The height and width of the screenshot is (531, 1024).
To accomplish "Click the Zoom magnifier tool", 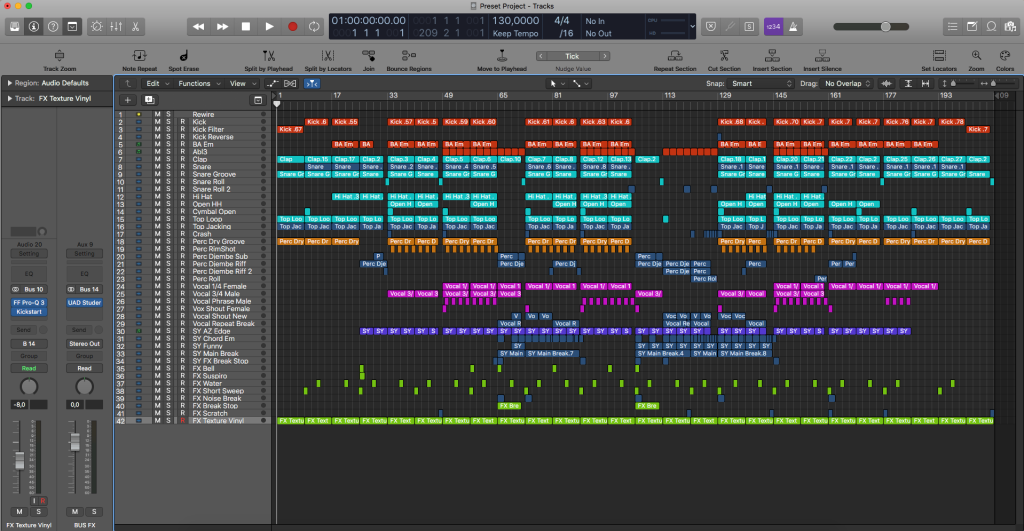I will (x=976, y=60).
